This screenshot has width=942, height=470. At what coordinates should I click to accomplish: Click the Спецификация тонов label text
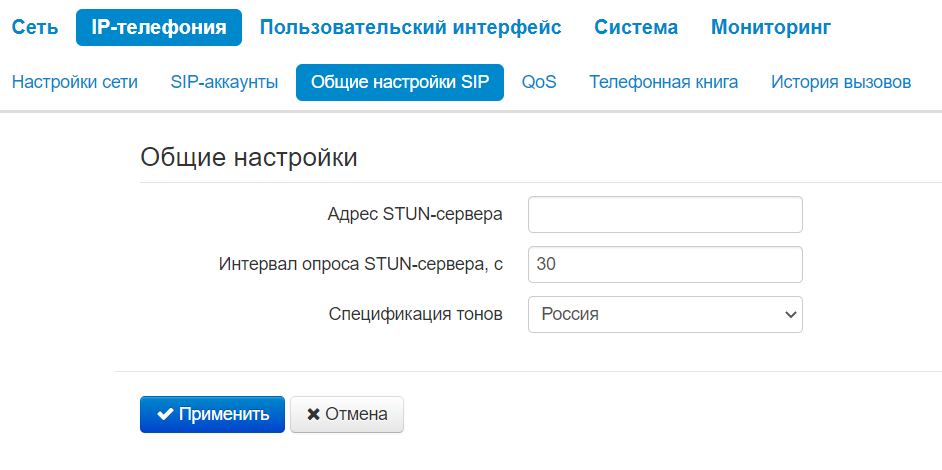[x=415, y=314]
